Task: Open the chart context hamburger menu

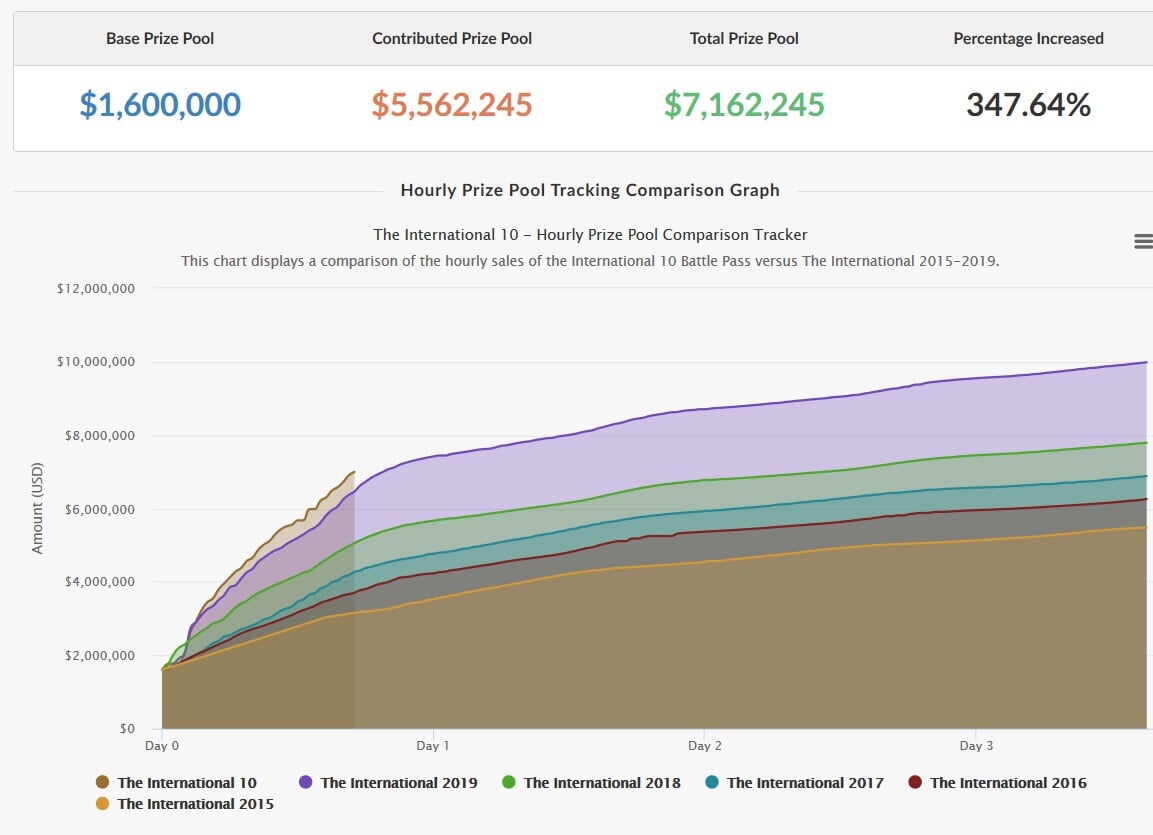Action: click(1143, 241)
